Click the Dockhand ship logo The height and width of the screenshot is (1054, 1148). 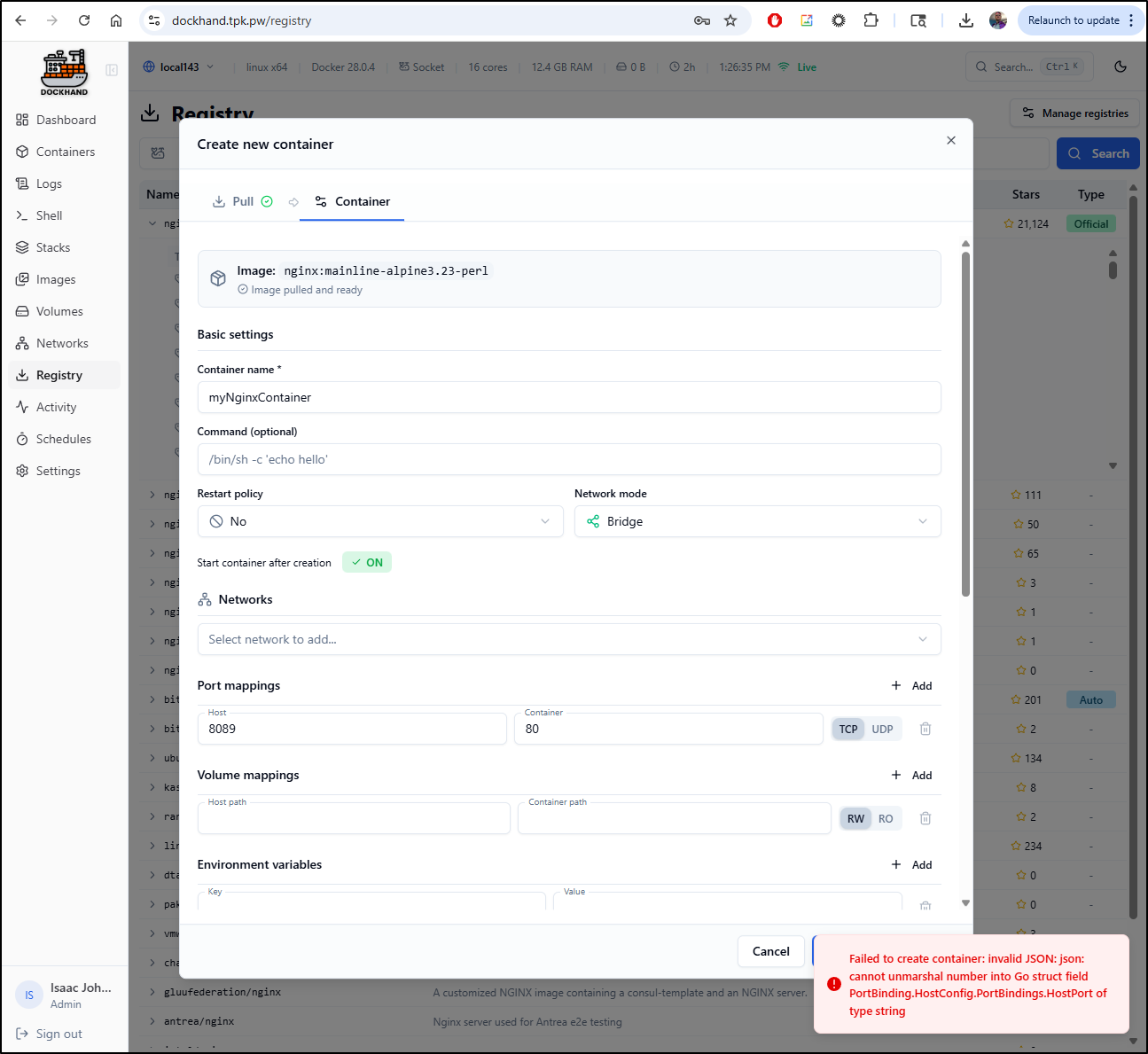point(65,71)
